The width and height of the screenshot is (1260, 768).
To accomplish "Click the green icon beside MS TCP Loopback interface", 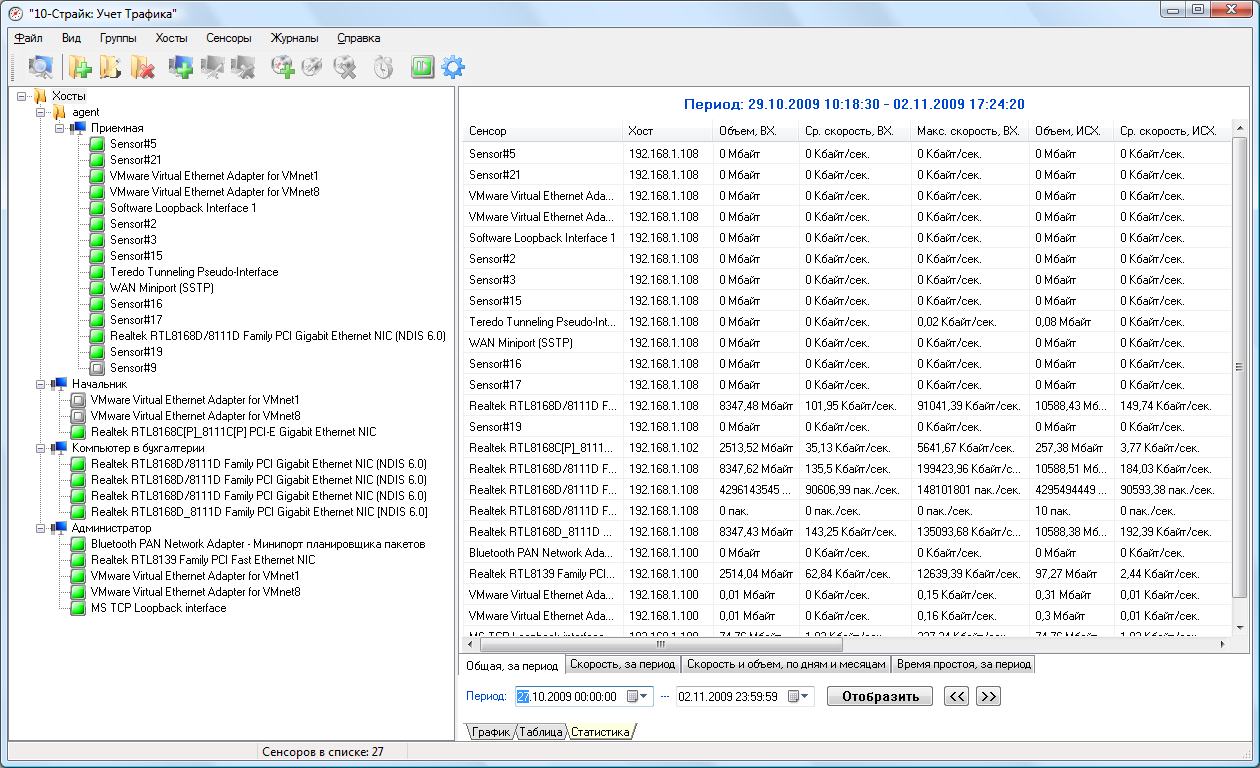I will coord(78,608).
